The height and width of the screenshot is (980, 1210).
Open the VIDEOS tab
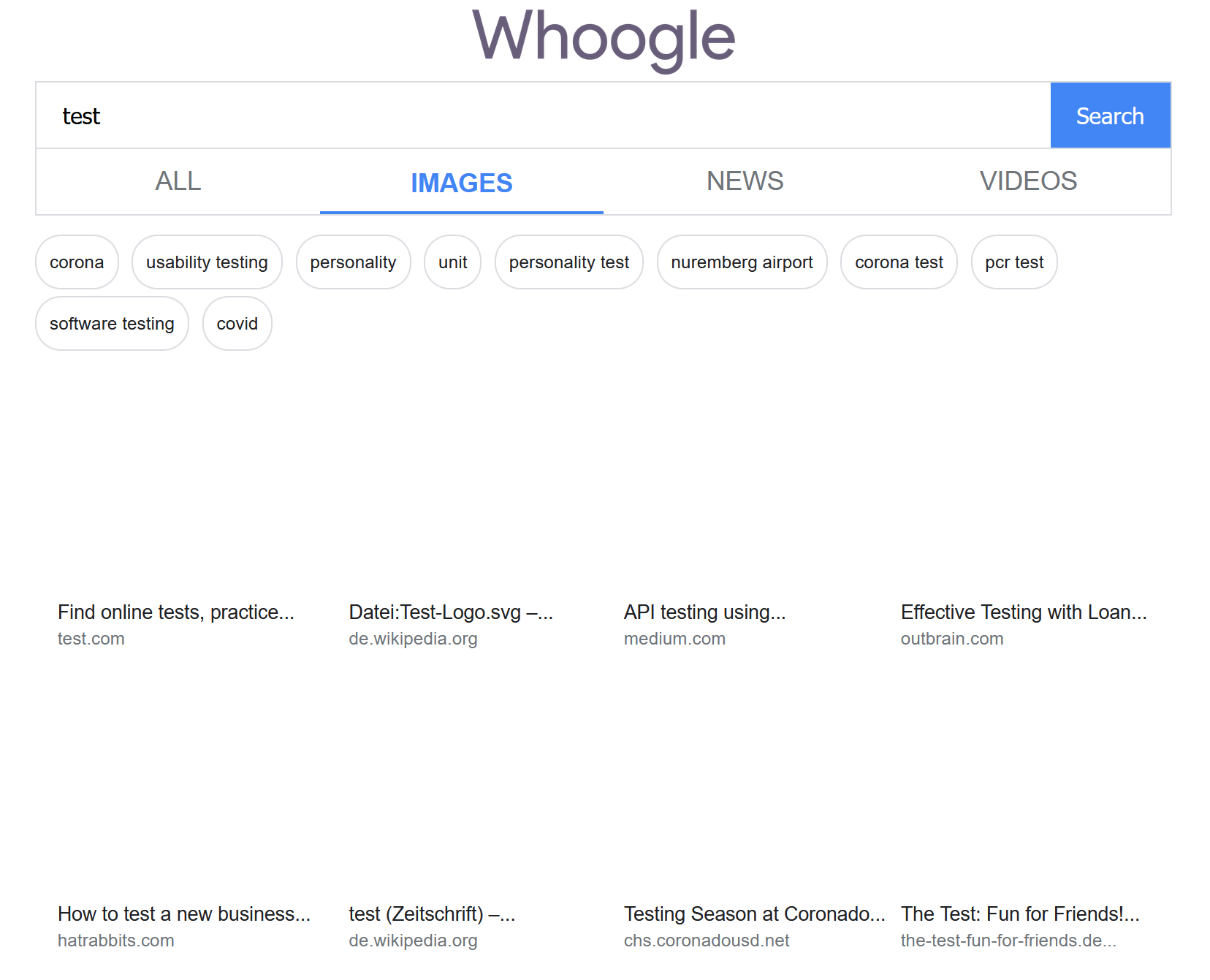1029,181
